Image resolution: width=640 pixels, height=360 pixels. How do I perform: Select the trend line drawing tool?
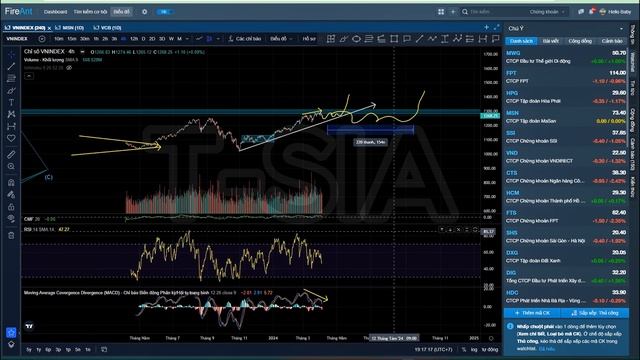click(11, 66)
